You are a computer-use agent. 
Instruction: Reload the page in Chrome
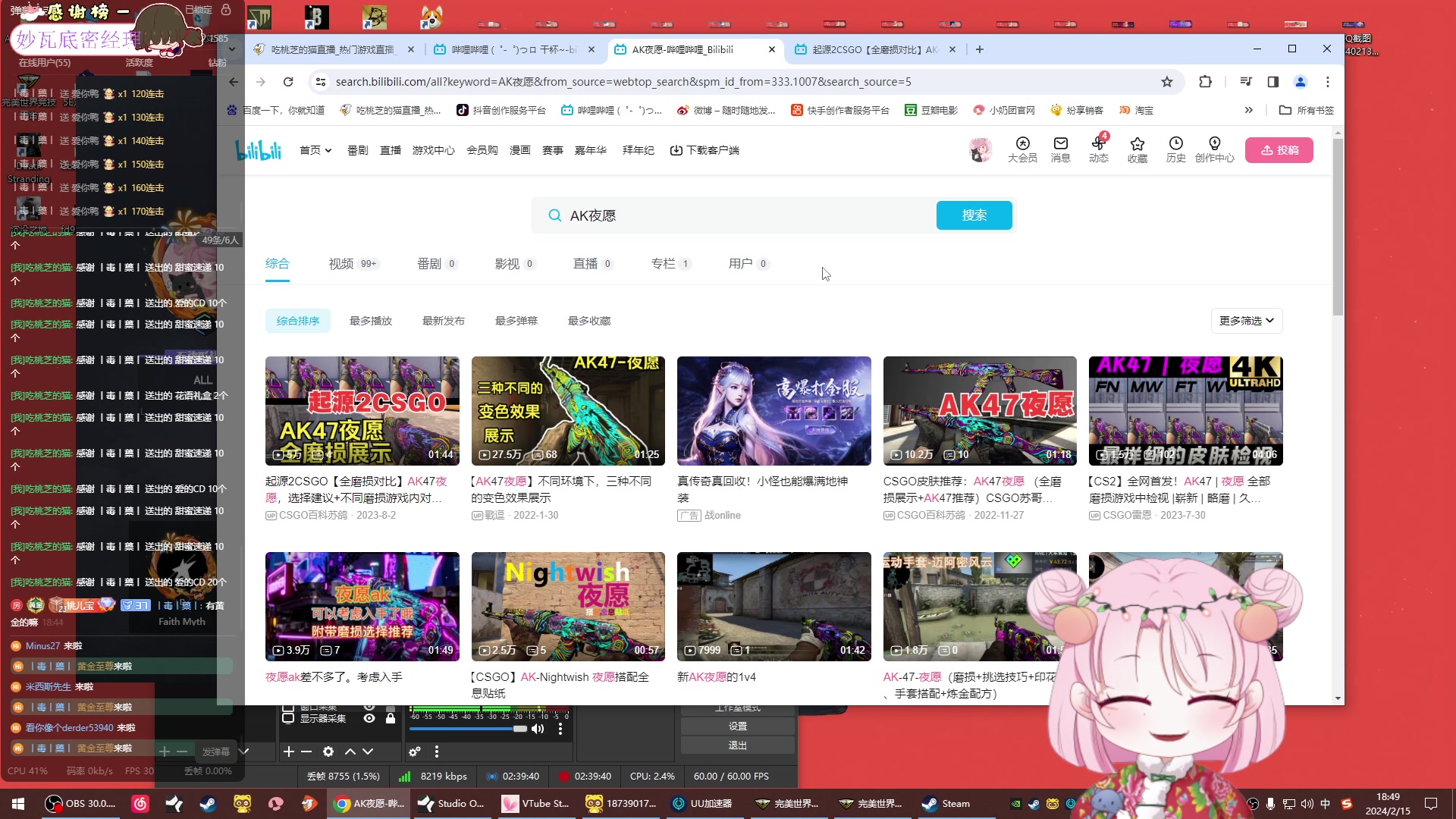288,82
